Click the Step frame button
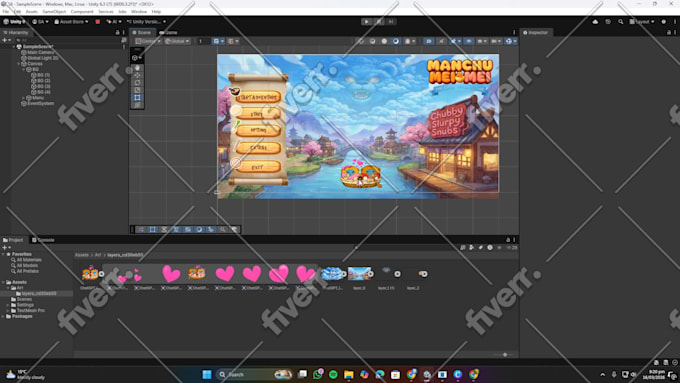680x383 pixels. pyautogui.click(x=391, y=22)
